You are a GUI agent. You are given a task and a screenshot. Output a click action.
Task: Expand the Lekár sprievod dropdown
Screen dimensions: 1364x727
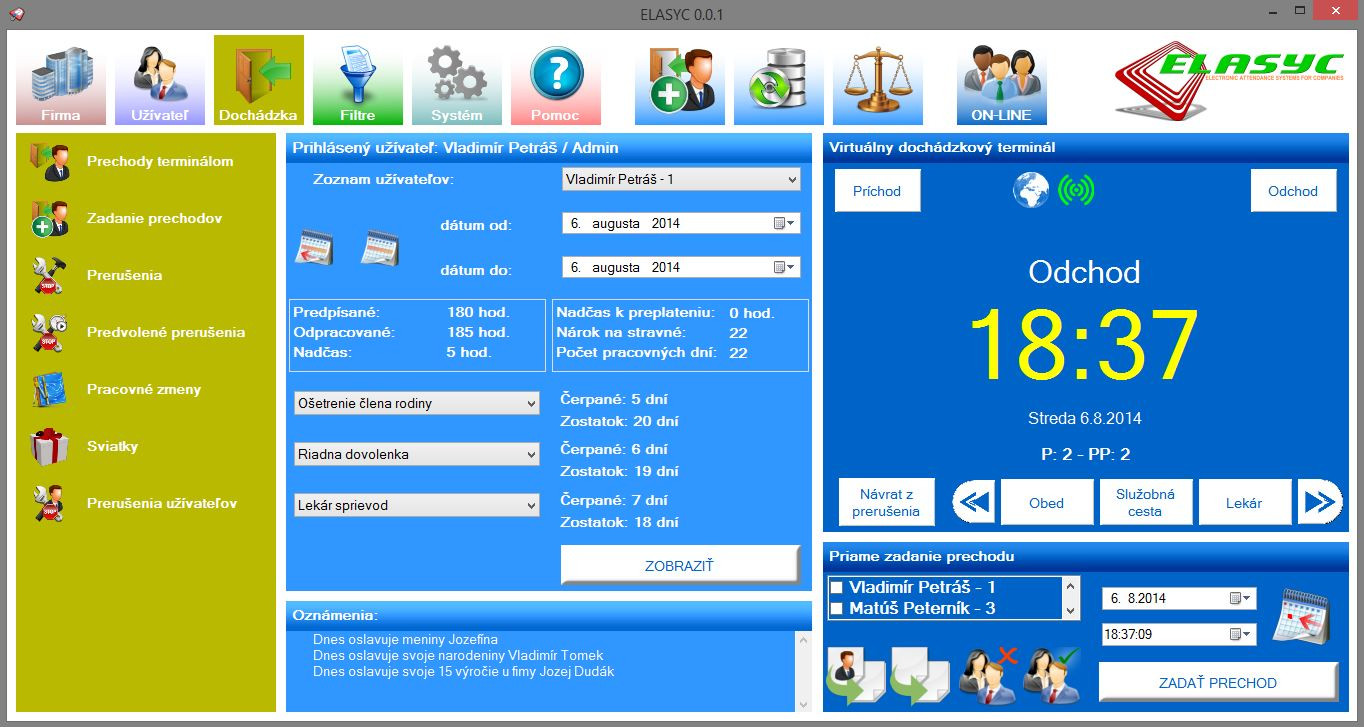click(x=417, y=506)
